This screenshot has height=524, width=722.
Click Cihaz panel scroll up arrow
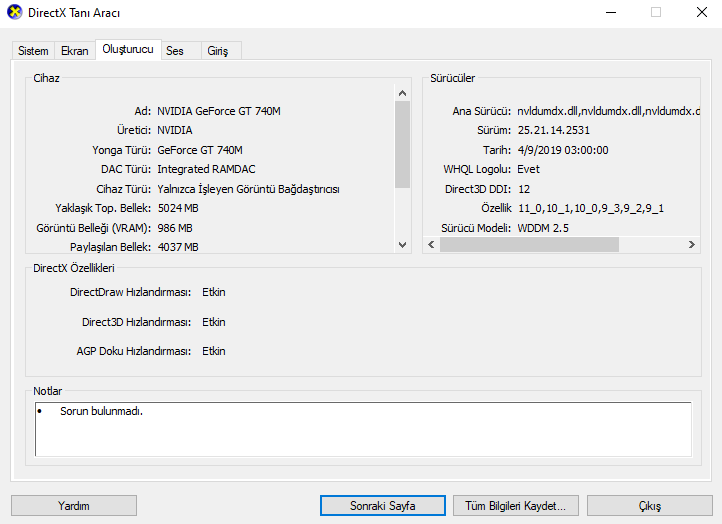pos(402,93)
